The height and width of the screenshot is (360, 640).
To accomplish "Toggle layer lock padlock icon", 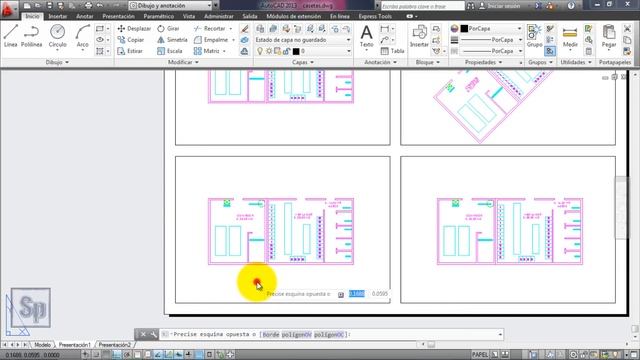I will click(286, 51).
